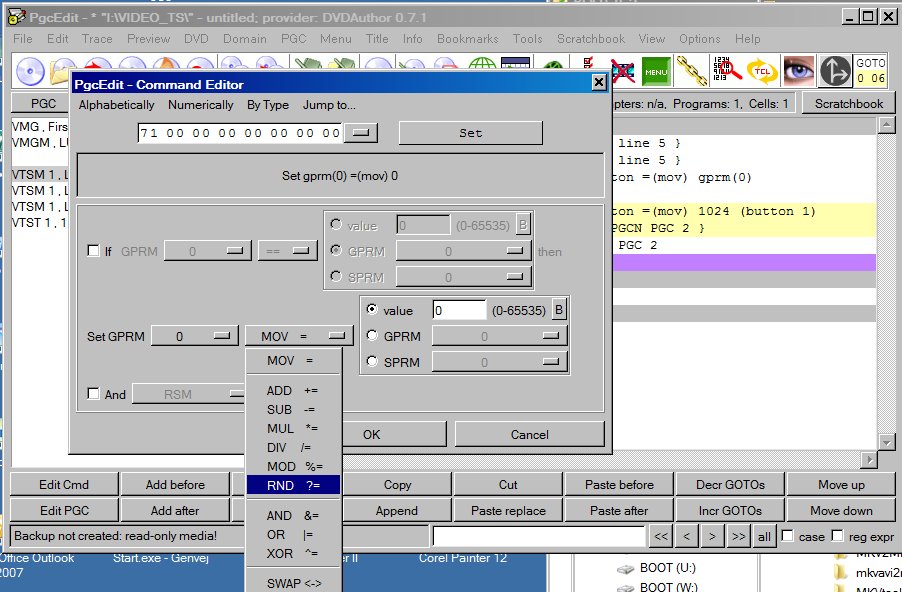Click the disabled B button in the If section
Image resolution: width=902 pixels, height=592 pixels.
click(x=522, y=225)
